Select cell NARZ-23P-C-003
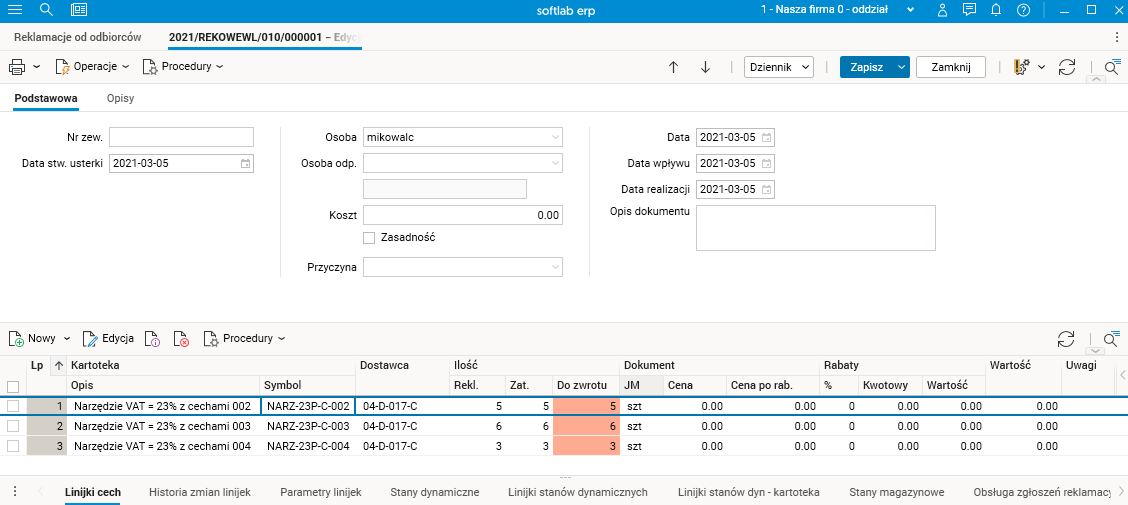This screenshot has height=505, width=1128. [308, 426]
